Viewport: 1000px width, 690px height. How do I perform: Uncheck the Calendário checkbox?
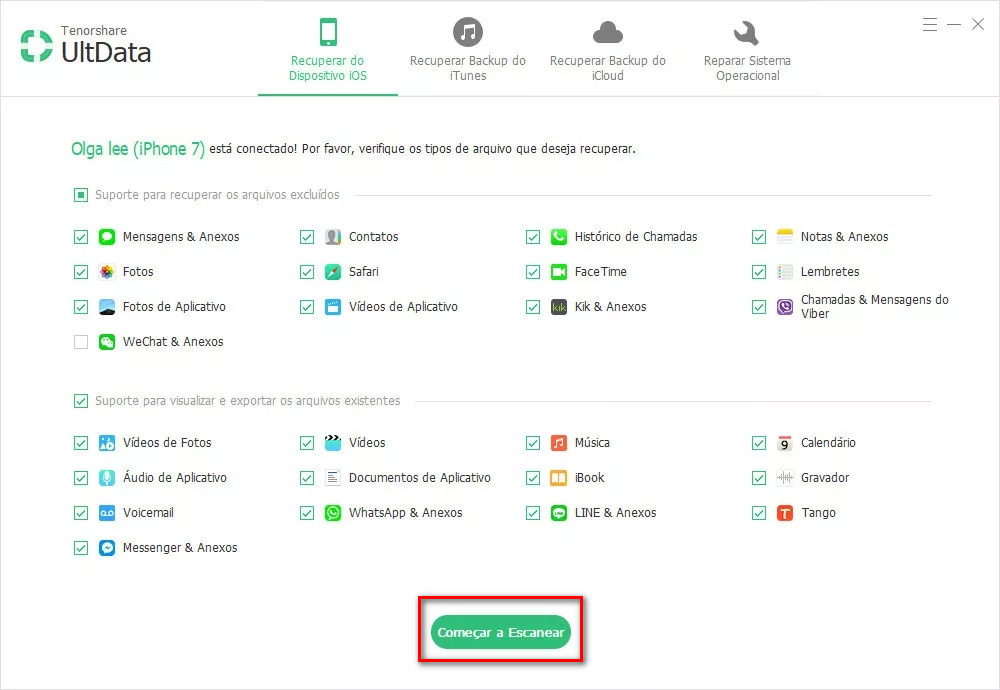pos(759,443)
